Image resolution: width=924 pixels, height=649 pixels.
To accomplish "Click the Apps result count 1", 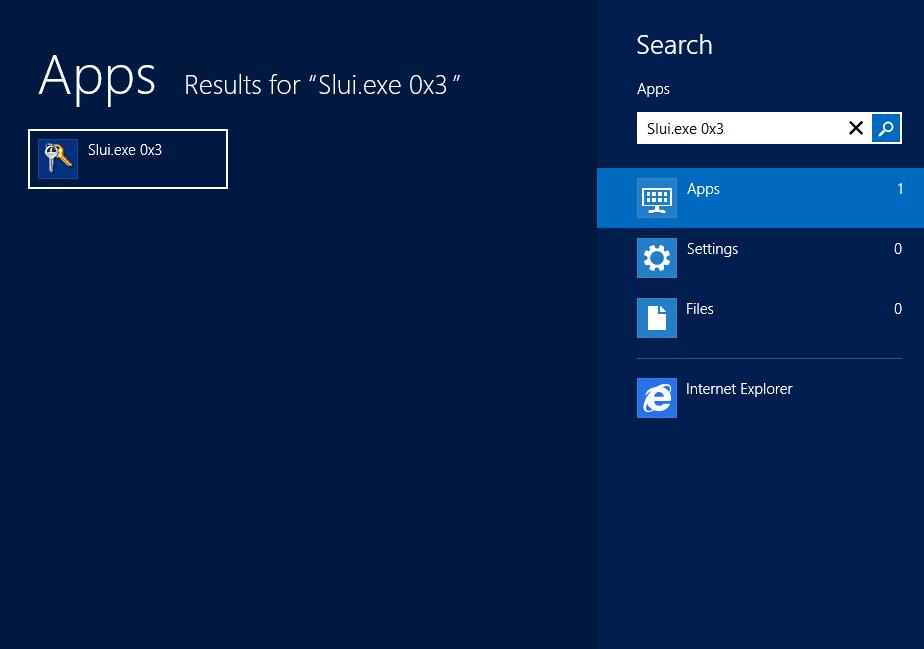I will 900,189.
